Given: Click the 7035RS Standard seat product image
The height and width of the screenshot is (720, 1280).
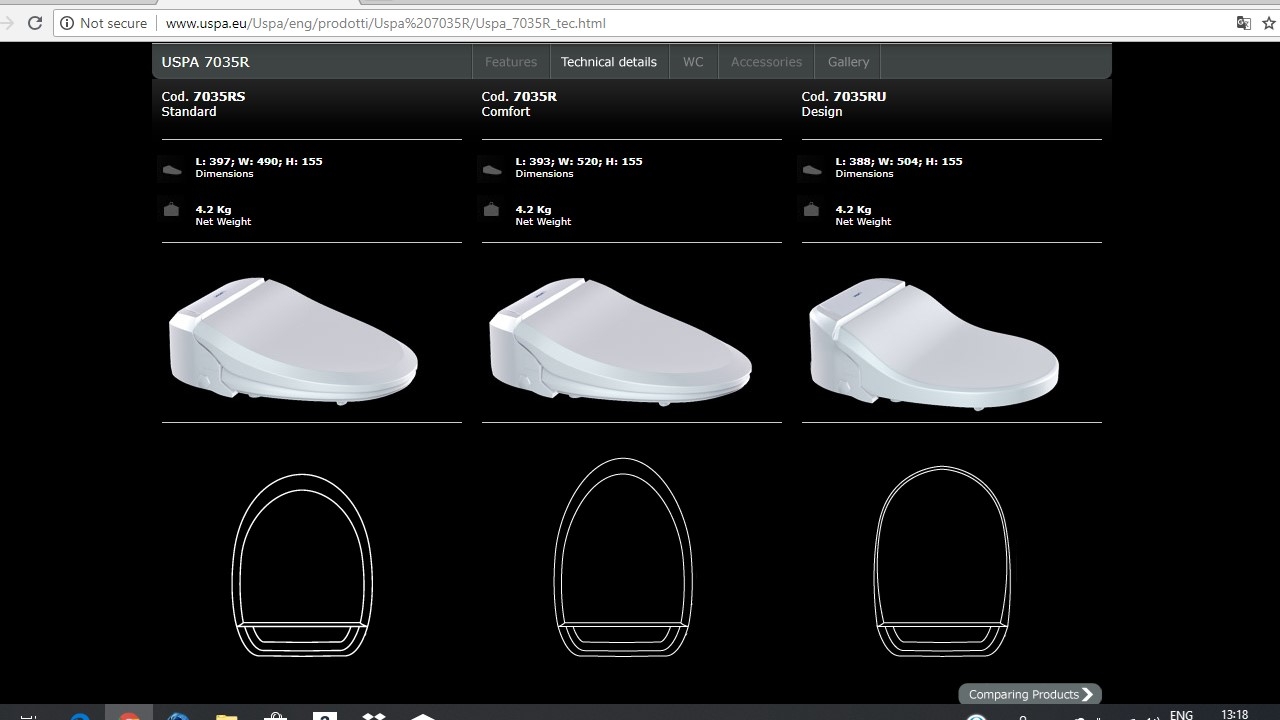Looking at the screenshot, I should pyautogui.click(x=294, y=340).
